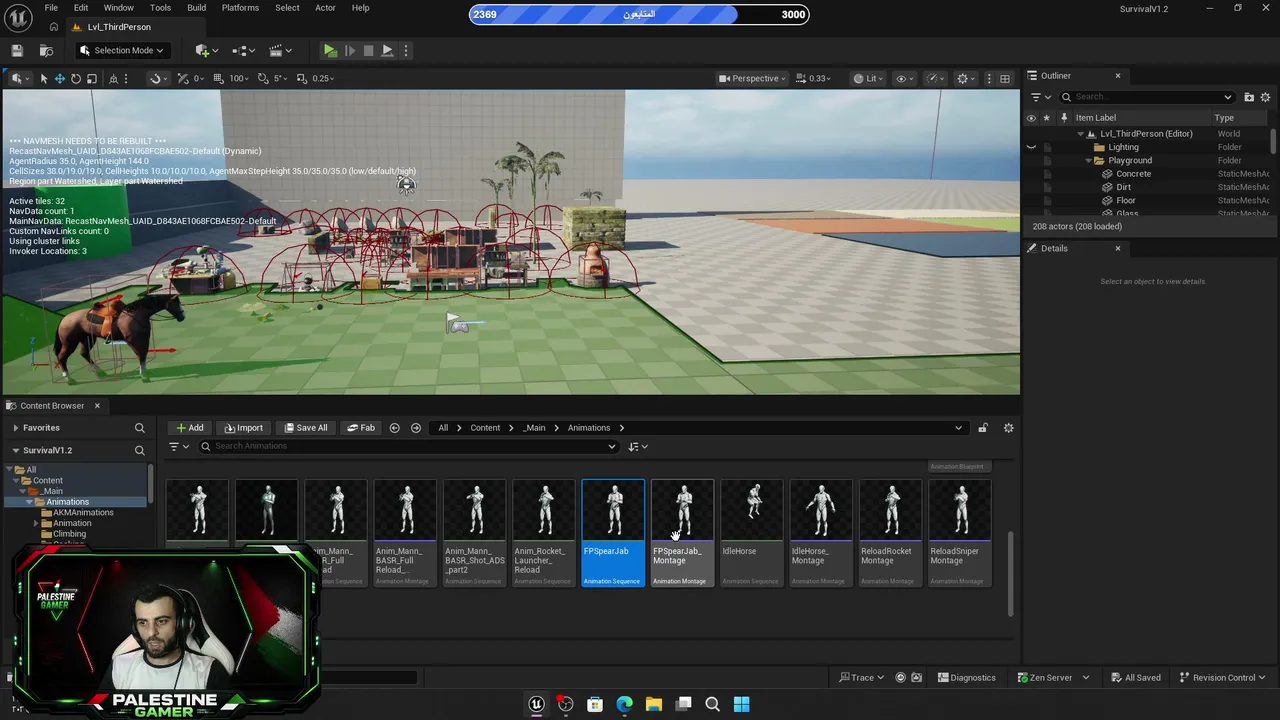Open the Browse content icon beside Save

click(46, 50)
